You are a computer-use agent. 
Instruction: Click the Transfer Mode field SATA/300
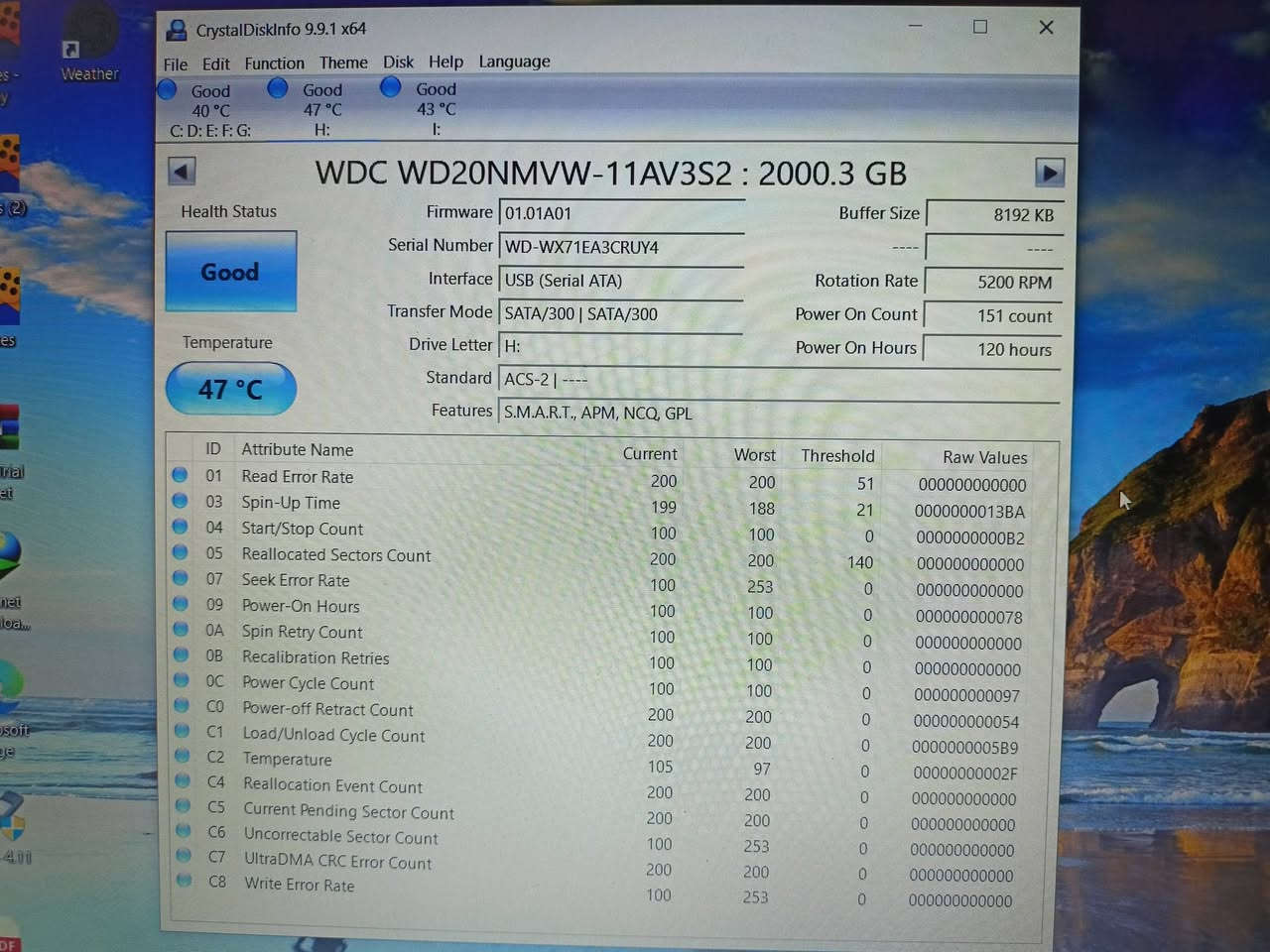(x=621, y=313)
